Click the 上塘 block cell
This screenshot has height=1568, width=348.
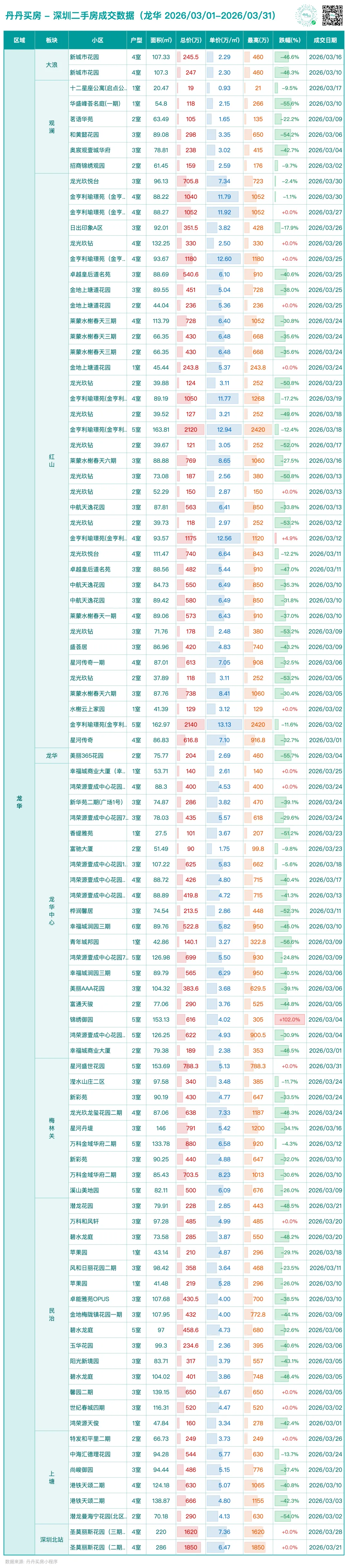tap(52, 1477)
